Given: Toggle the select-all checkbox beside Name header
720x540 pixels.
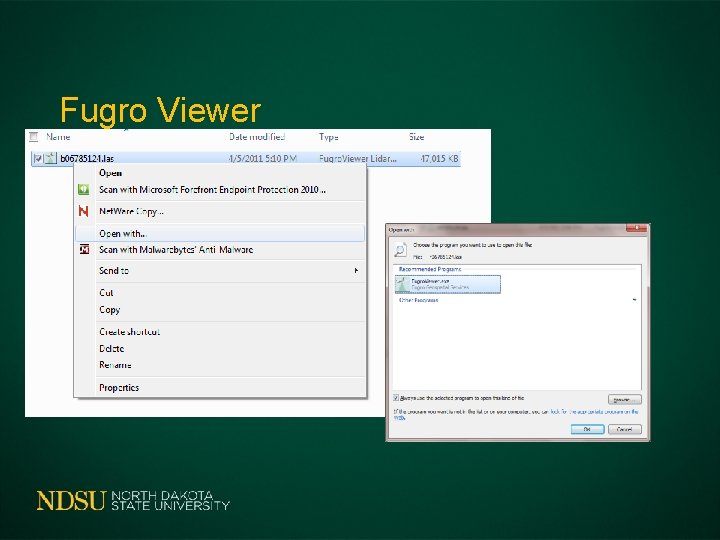Looking at the screenshot, I should pos(34,136).
